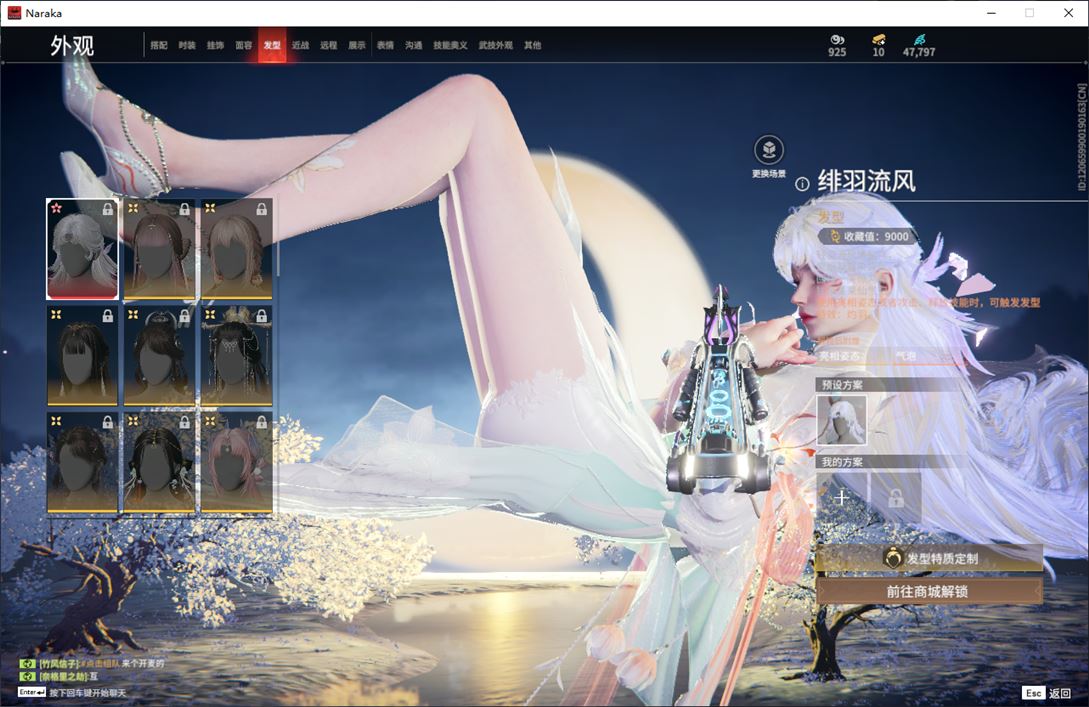Select the white-haired hairstyle with red star
This screenshot has width=1089, height=707.
pyautogui.click(x=83, y=249)
